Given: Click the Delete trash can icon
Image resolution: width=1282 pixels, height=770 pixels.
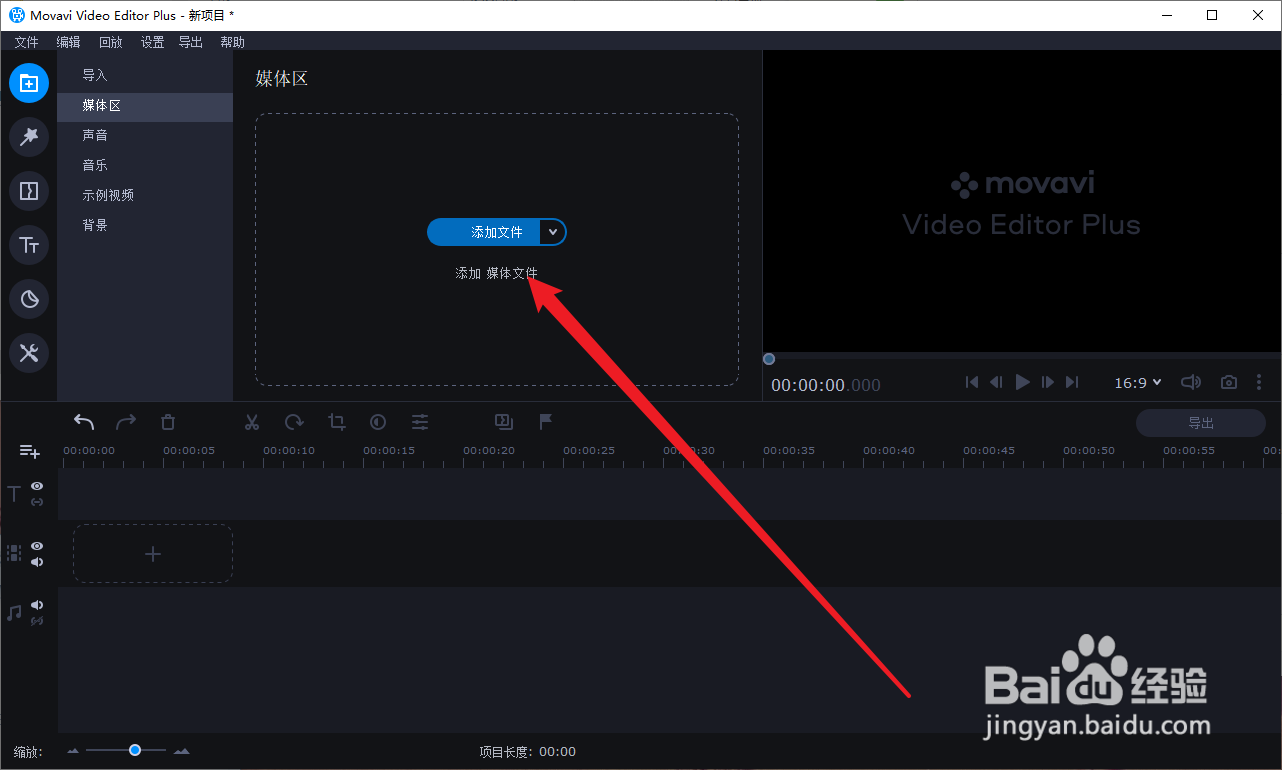Looking at the screenshot, I should point(168,422).
